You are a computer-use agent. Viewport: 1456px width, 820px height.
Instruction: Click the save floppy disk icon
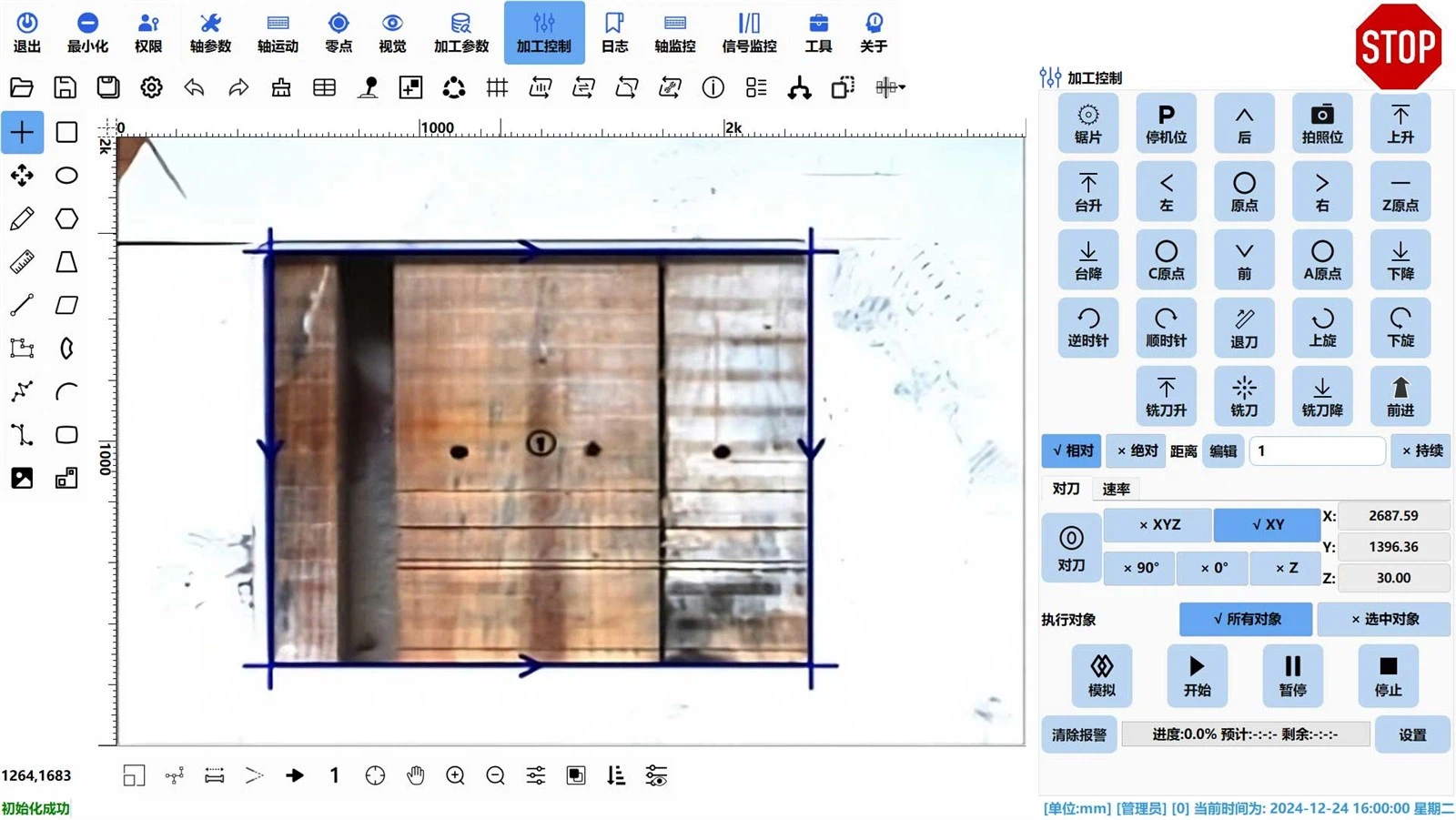point(65,87)
